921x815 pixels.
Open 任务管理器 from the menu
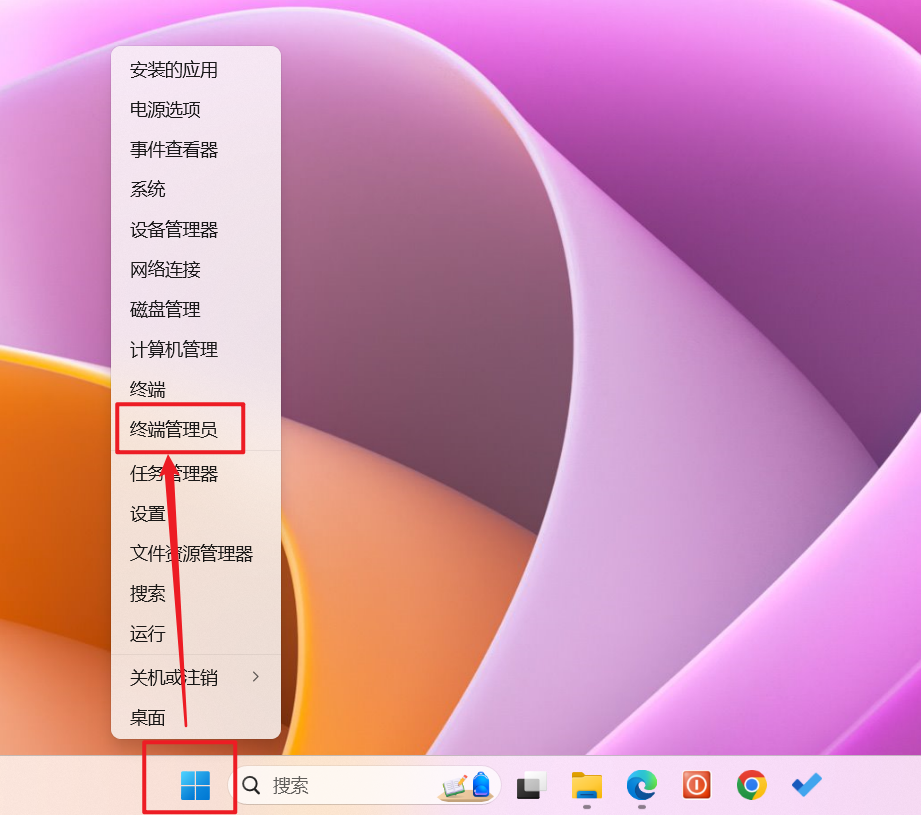(x=196, y=473)
